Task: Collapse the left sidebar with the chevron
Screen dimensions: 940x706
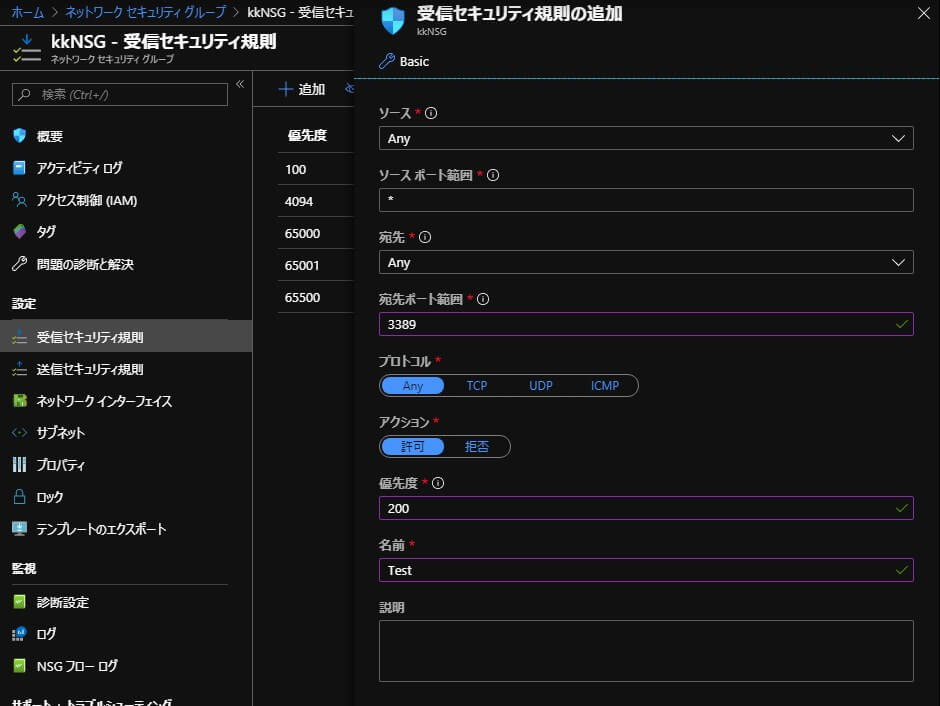Action: (241, 86)
